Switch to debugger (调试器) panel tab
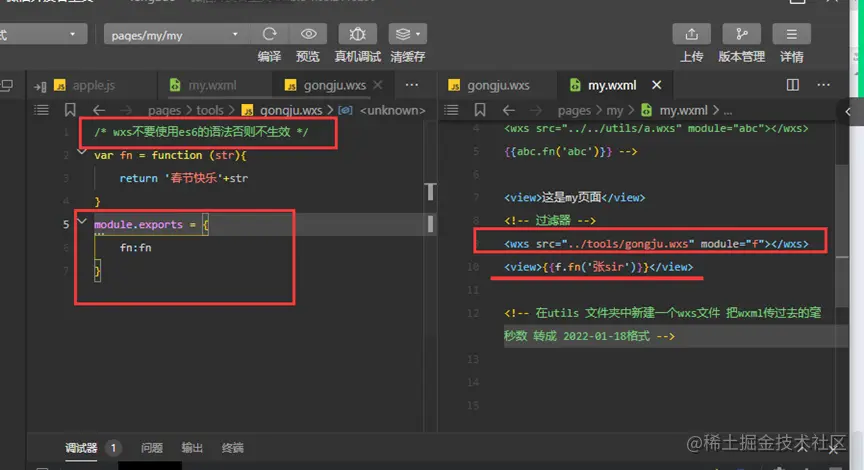 point(81,448)
